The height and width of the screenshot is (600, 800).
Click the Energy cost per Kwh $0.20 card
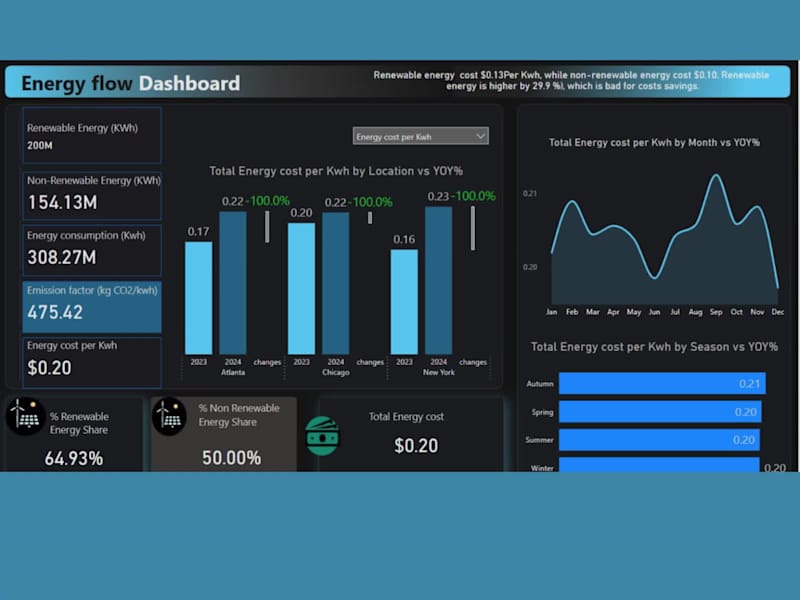(91, 362)
